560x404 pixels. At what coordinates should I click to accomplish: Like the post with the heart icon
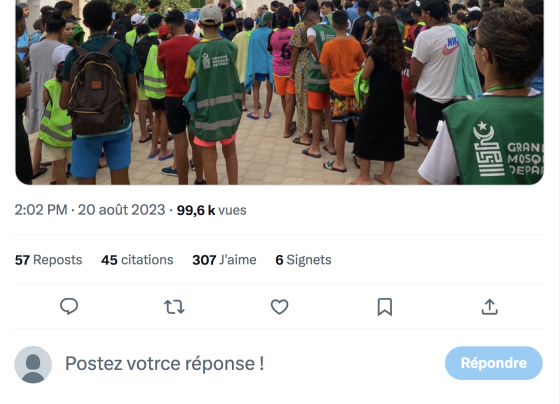[x=279, y=307]
